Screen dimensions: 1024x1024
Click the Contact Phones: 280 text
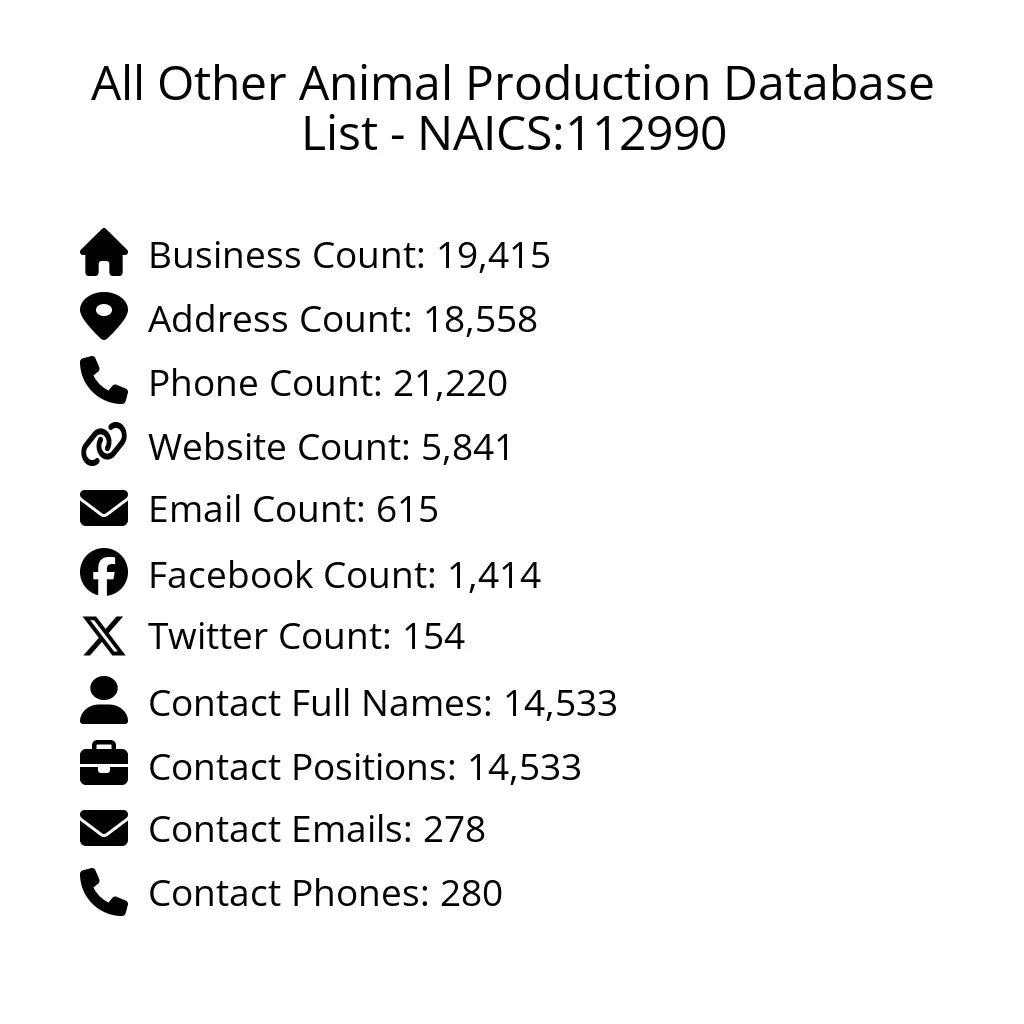(x=325, y=894)
